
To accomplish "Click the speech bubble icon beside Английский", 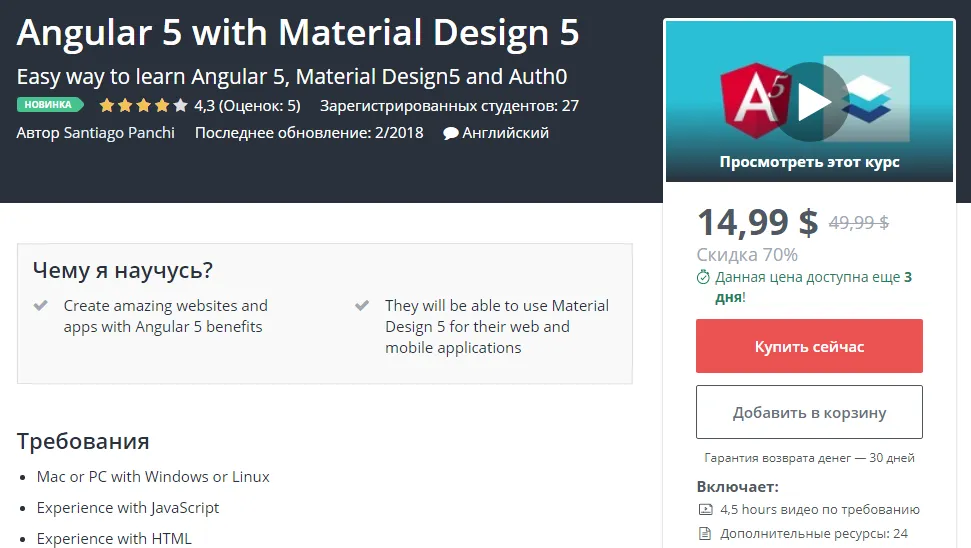I will pyautogui.click(x=451, y=133).
